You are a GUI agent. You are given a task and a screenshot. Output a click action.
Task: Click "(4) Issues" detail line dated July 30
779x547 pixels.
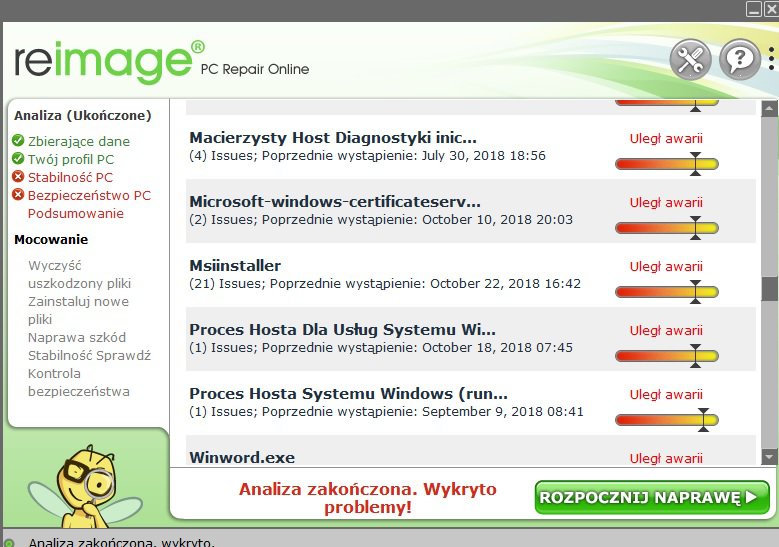[367, 156]
